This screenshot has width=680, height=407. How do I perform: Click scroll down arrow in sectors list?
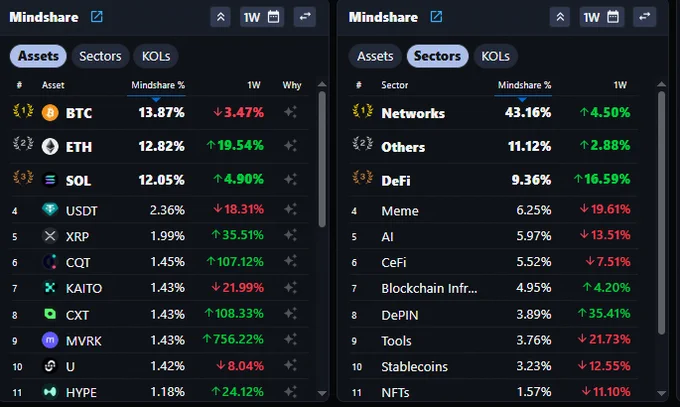661,393
